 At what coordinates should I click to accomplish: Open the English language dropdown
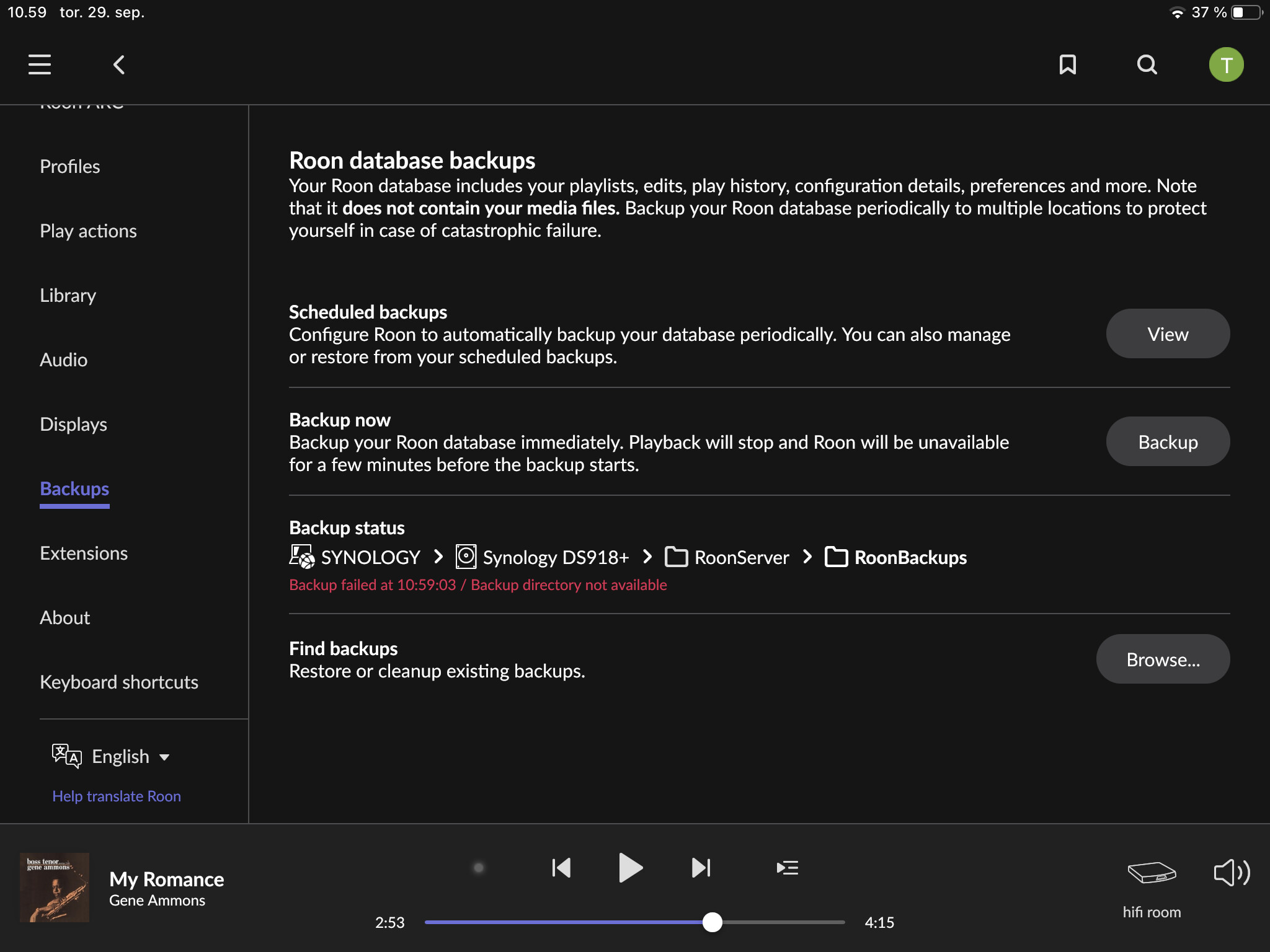[x=130, y=756]
